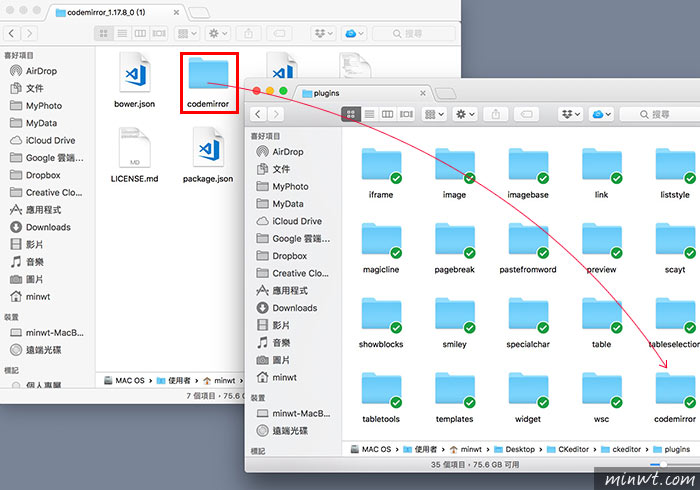Viewport: 700px width, 490px height.
Task: Switch plugins window to column view
Action: tap(388, 114)
